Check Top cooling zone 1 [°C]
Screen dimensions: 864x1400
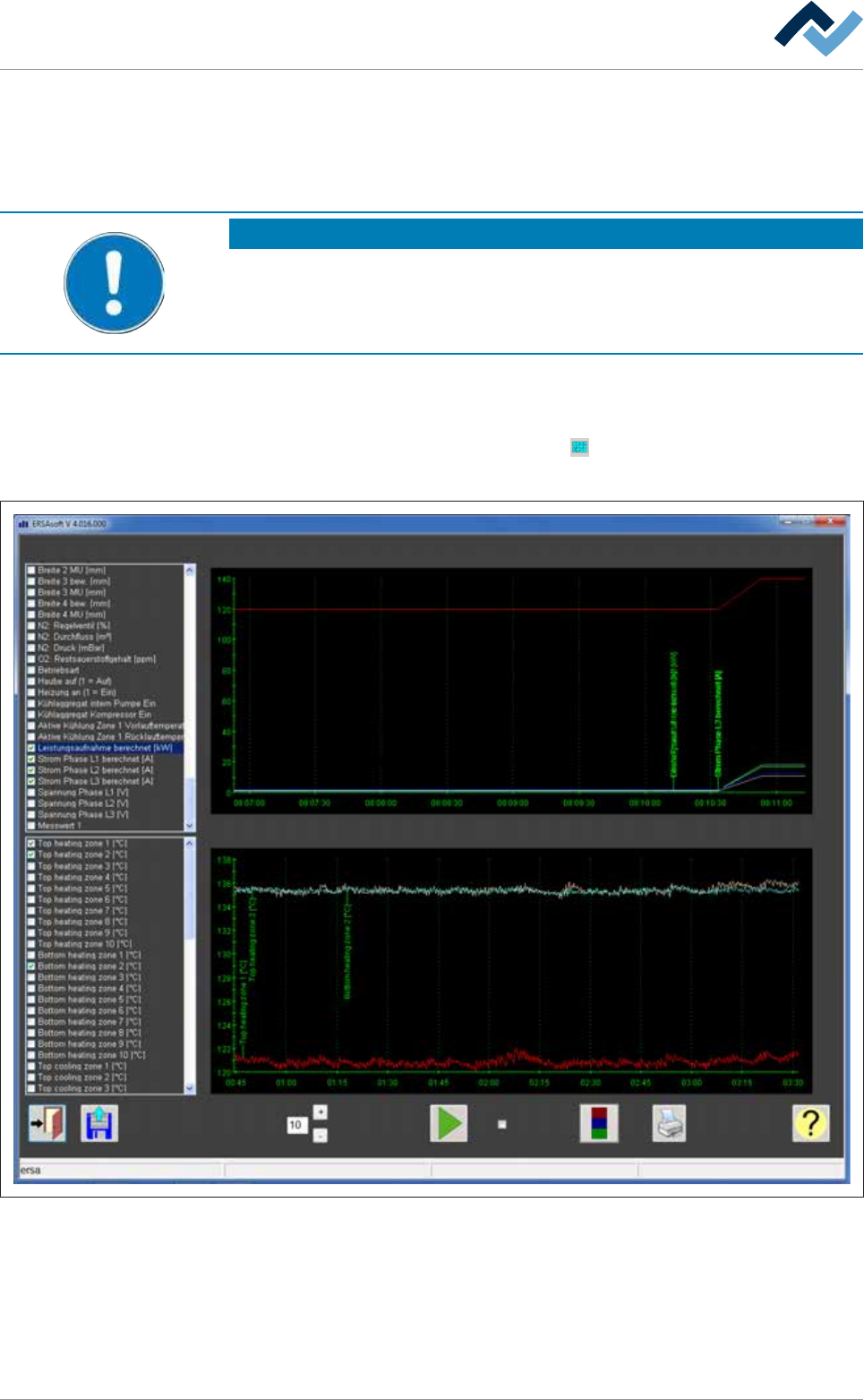32,1067
